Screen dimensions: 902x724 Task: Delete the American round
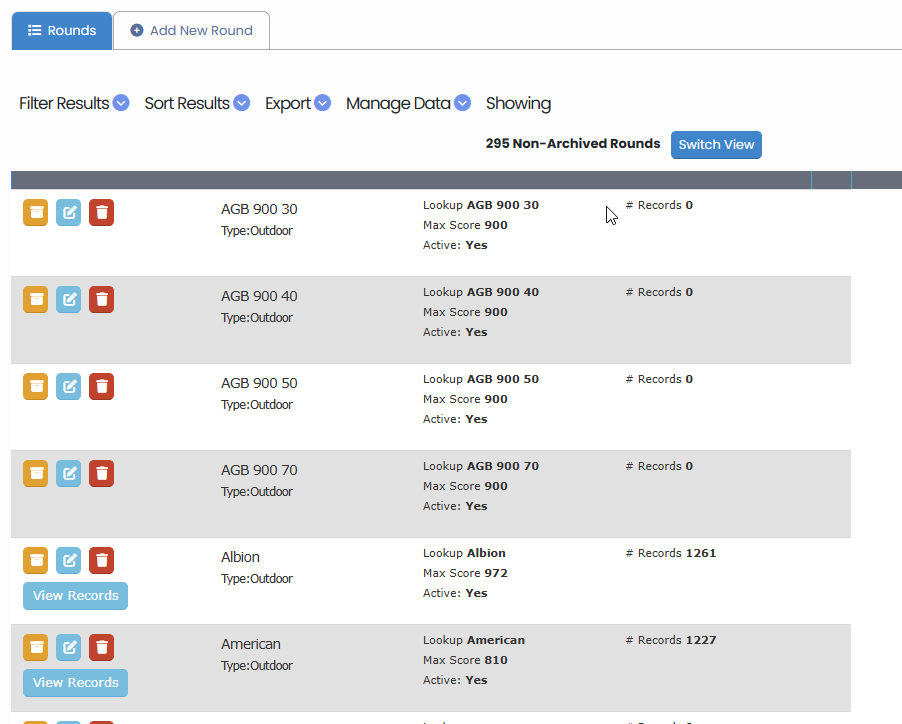click(x=102, y=648)
